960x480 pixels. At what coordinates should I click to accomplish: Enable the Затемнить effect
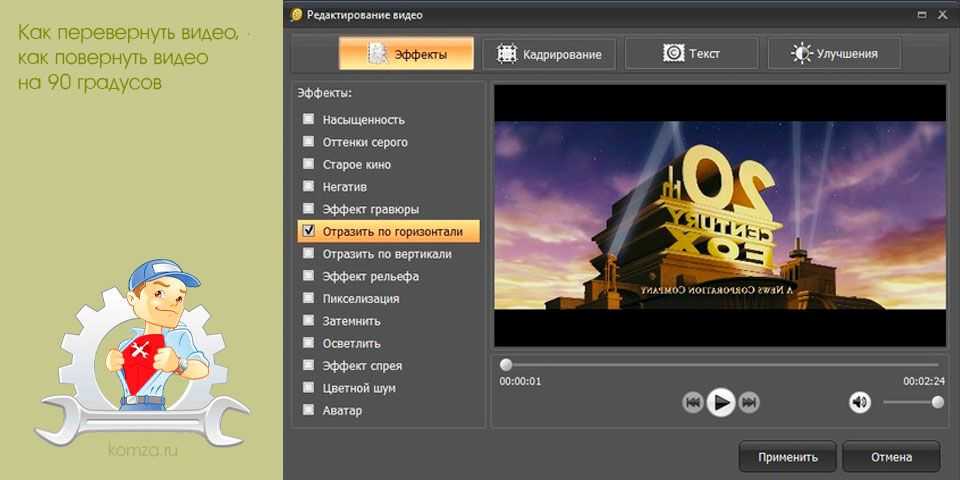tap(309, 320)
